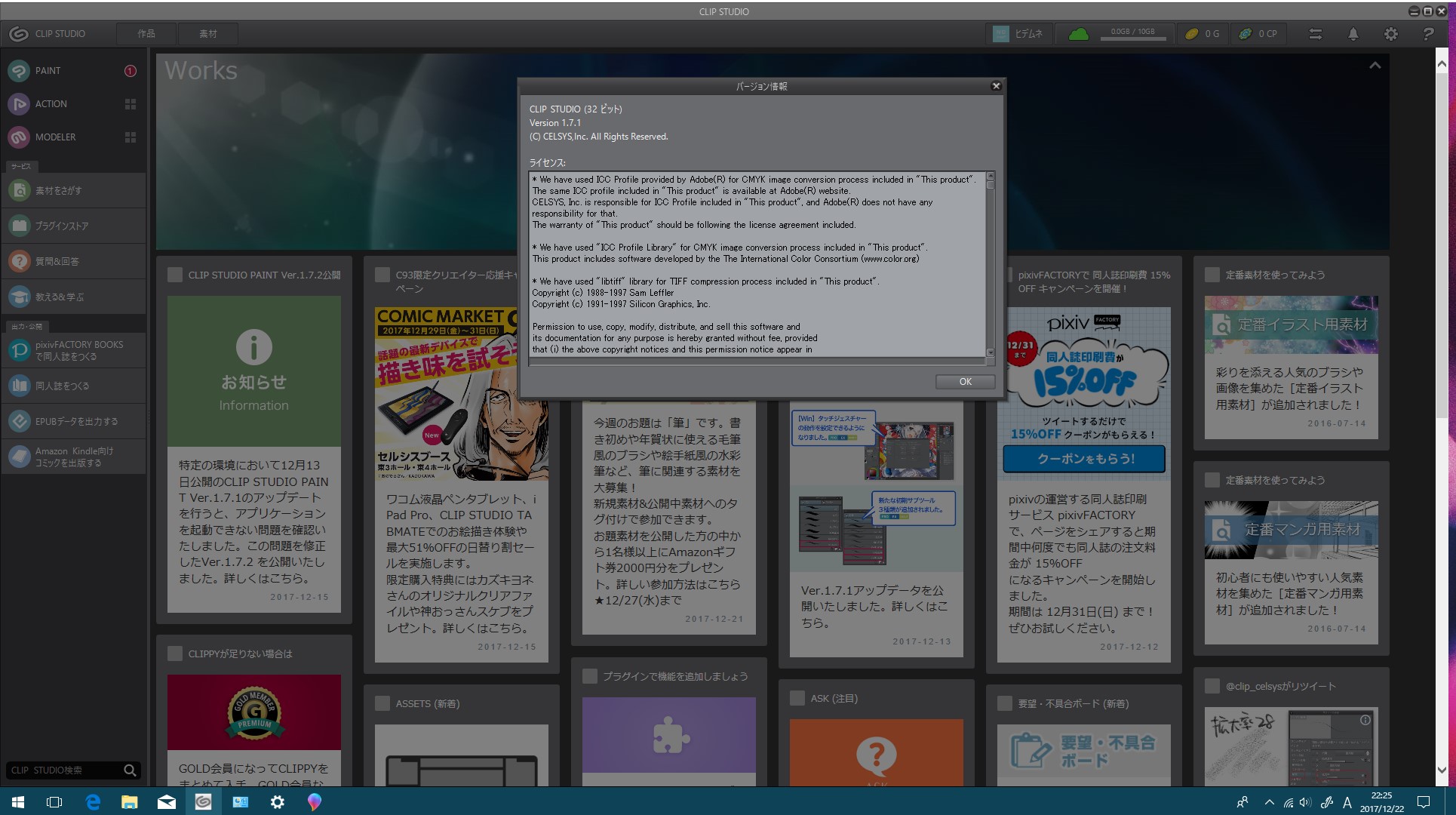1456x815 pixels.
Task: Tick the ASSETS (新着) card checkbox
Action: 382,704
